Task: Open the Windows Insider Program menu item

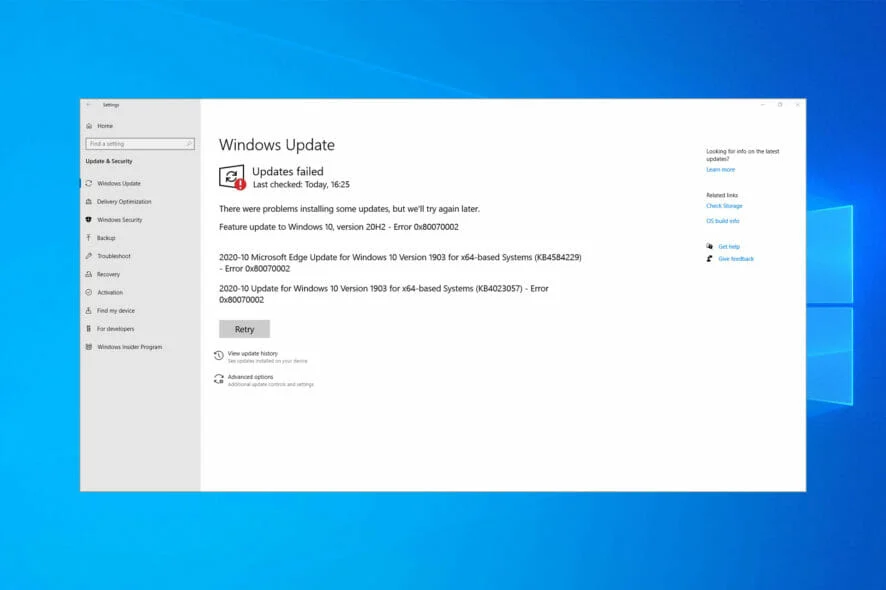Action: pos(124,347)
